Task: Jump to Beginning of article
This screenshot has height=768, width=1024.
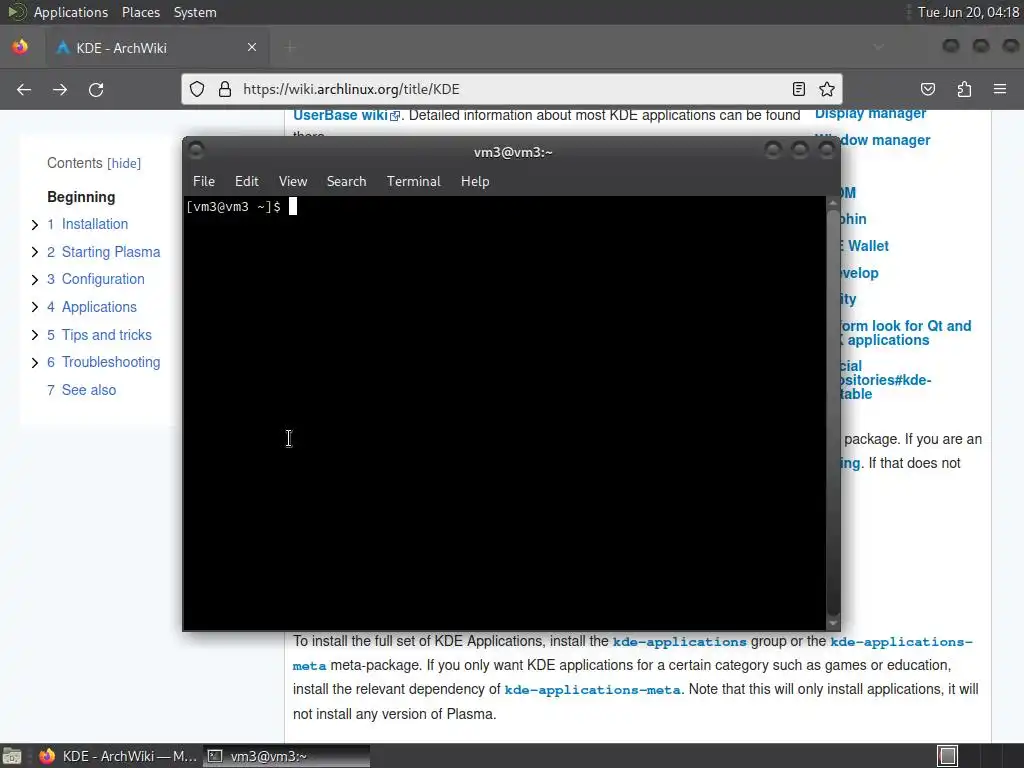Action: point(81,197)
